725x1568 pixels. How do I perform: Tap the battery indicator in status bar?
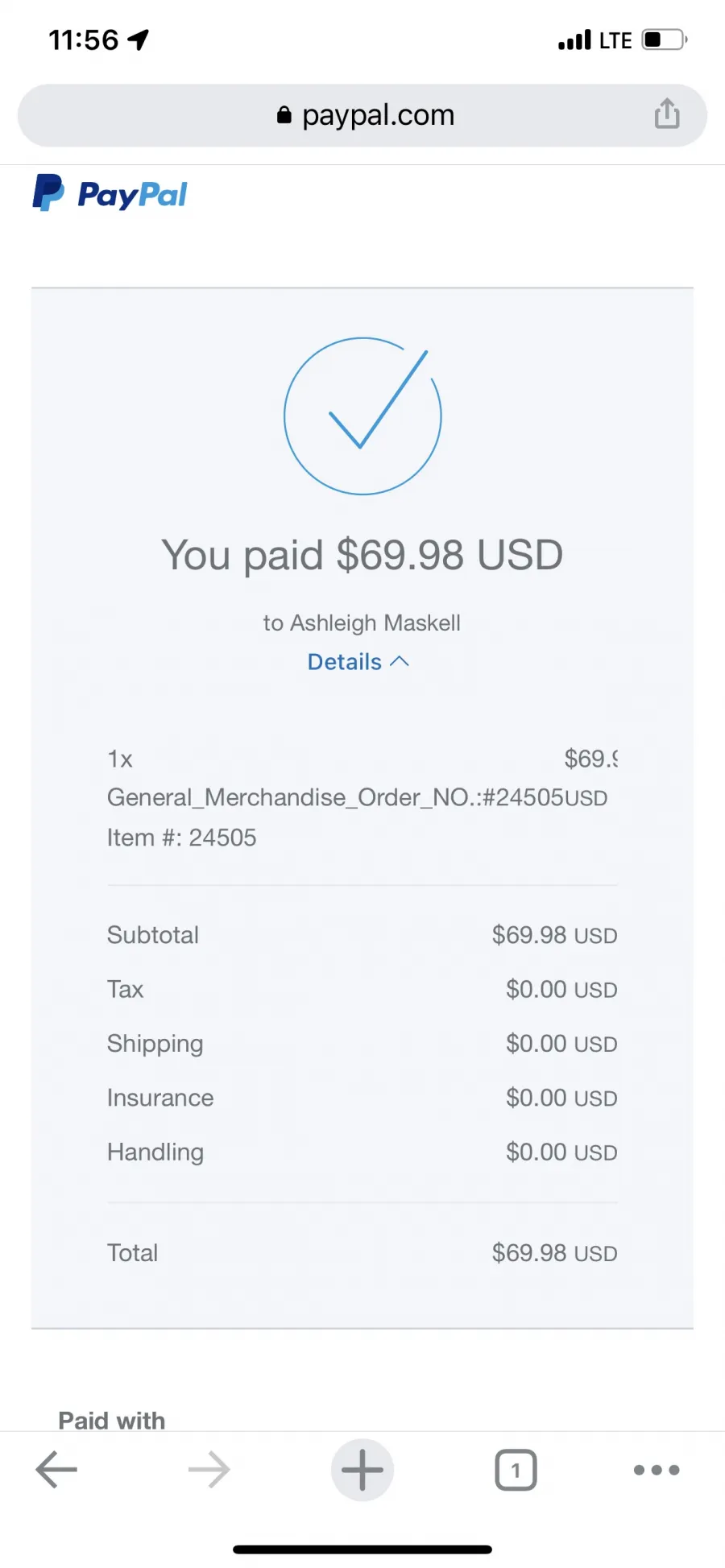pyautogui.click(x=665, y=39)
